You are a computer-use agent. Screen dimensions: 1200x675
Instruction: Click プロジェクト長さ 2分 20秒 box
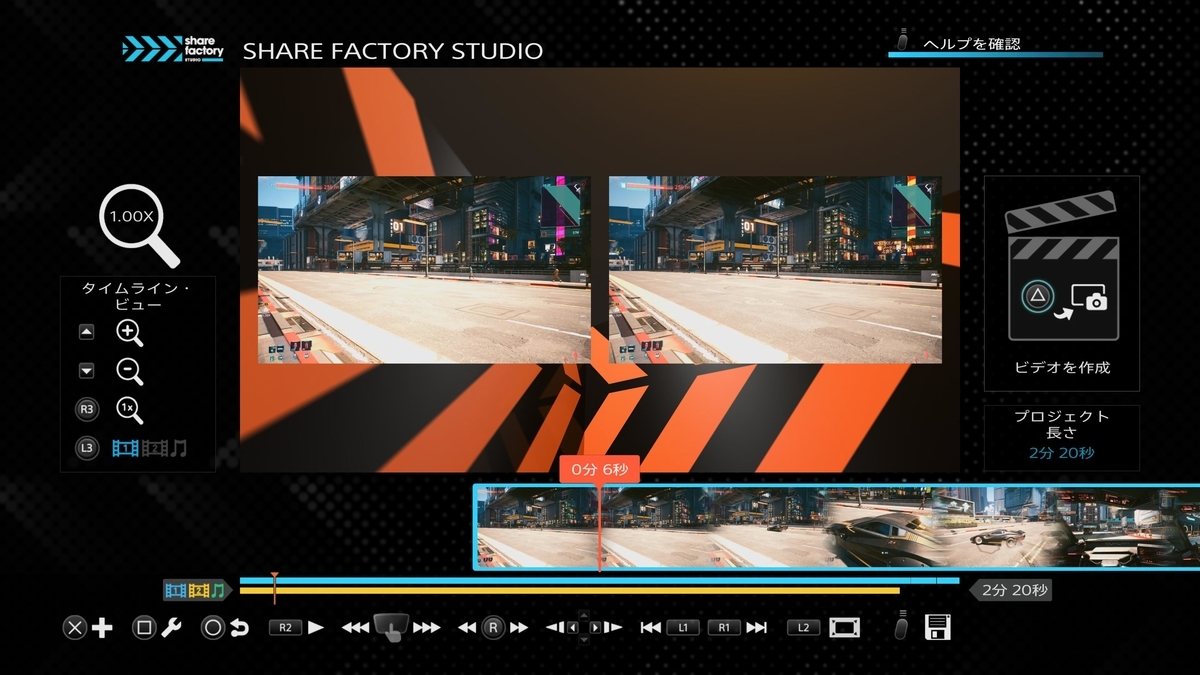(x=1061, y=438)
